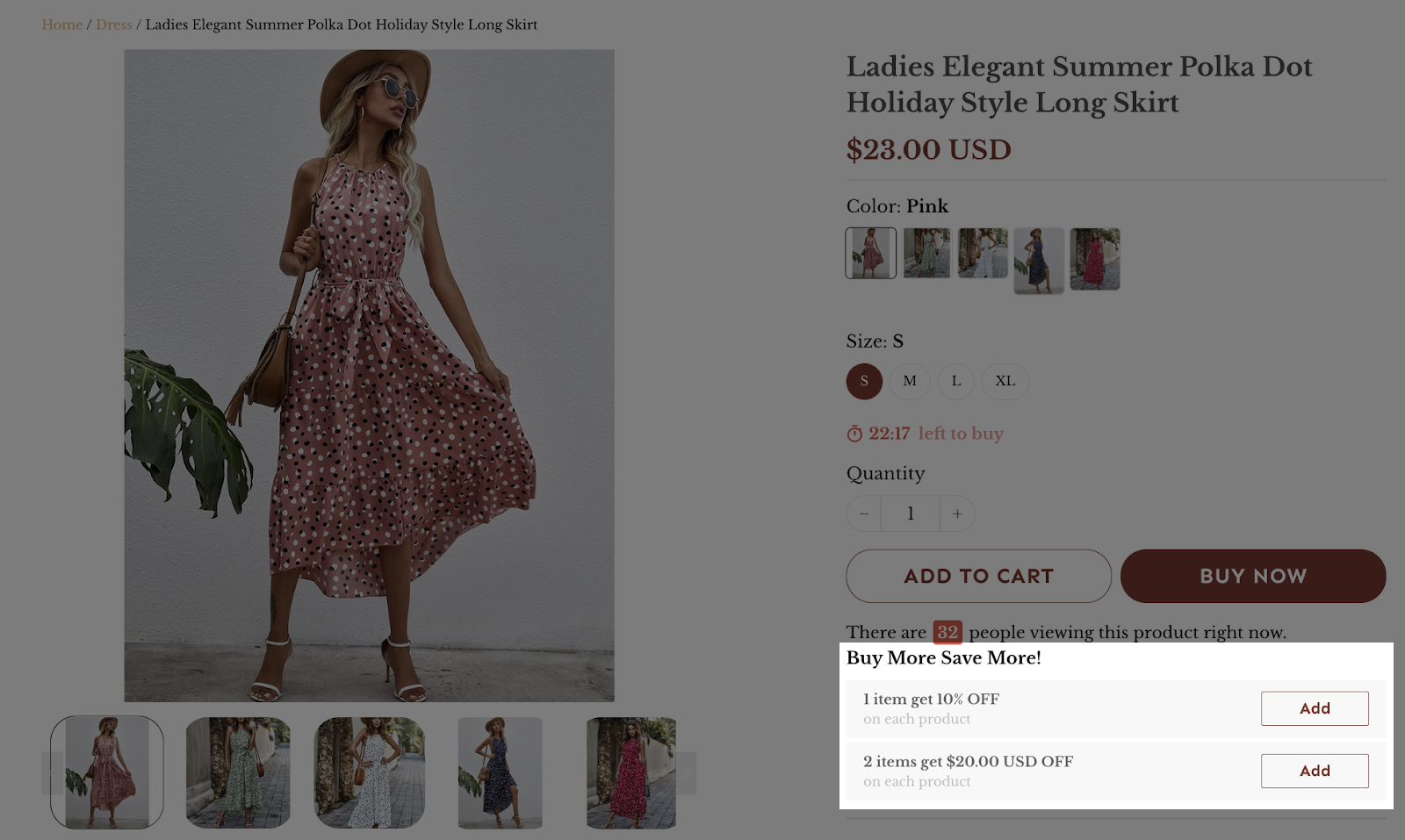Add the 2 items $20.00 USD OFF offer

point(1315,772)
